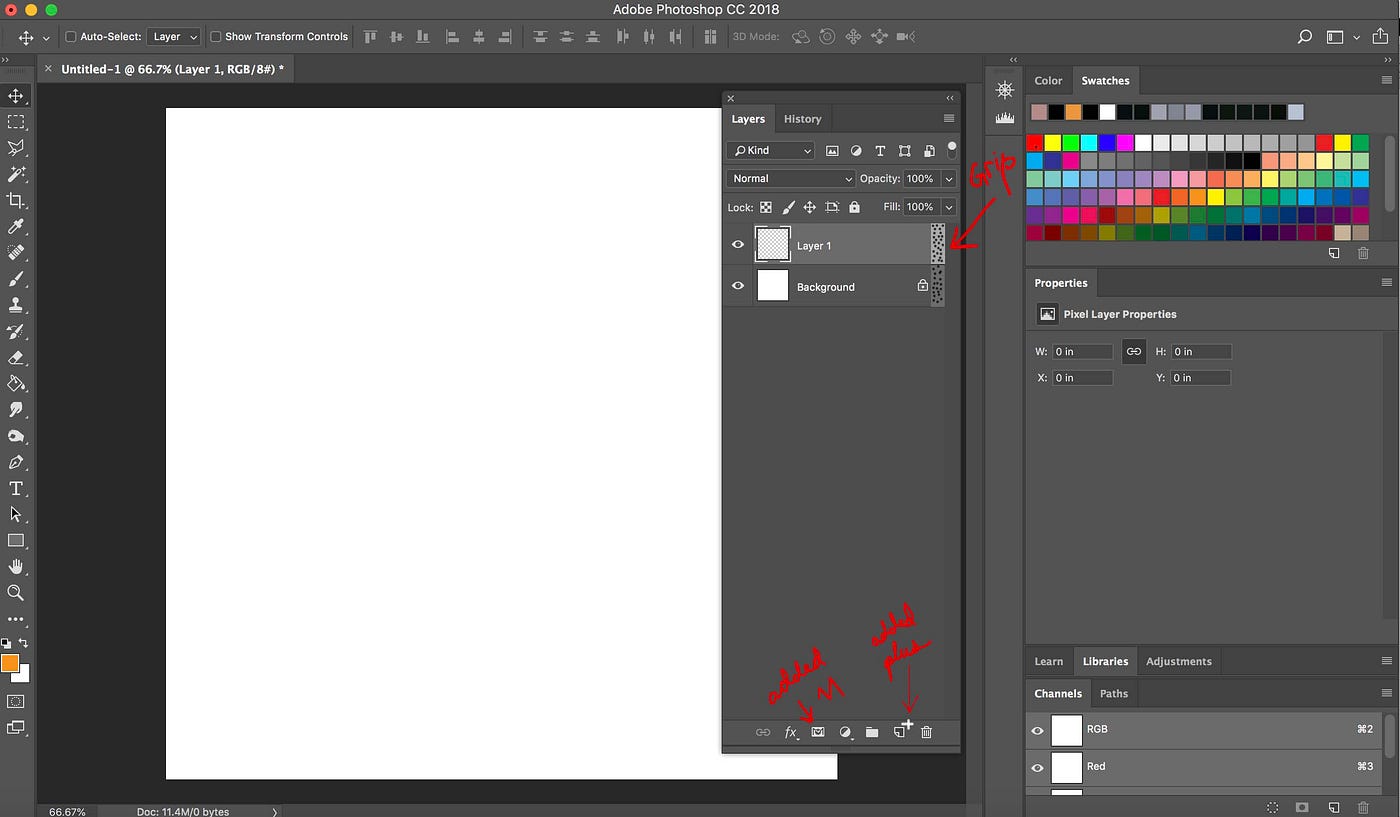
Task: Click the Add layer mask icon
Action: click(x=818, y=732)
